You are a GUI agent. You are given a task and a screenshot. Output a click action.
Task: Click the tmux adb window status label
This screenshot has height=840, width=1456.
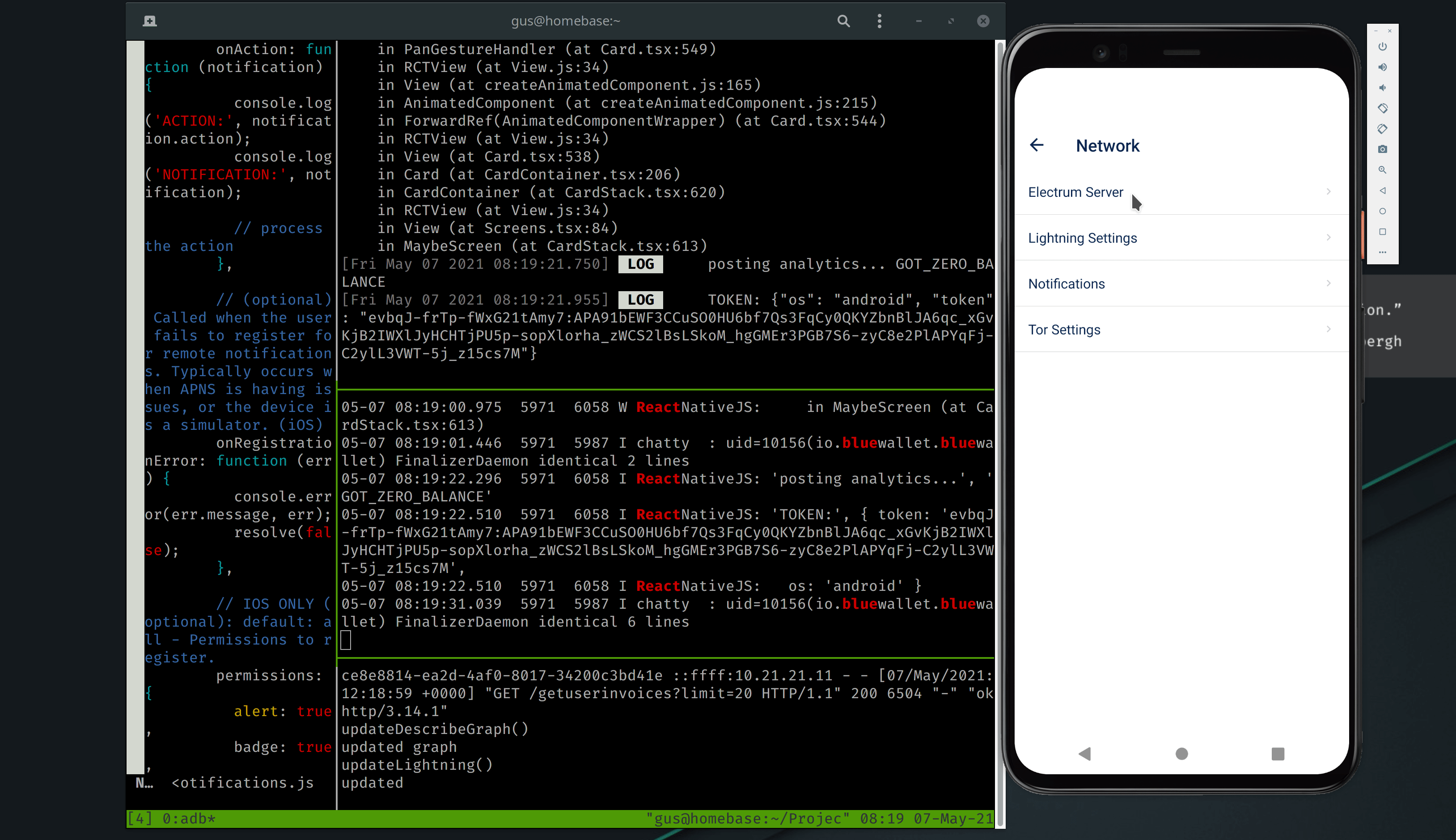coord(189,819)
